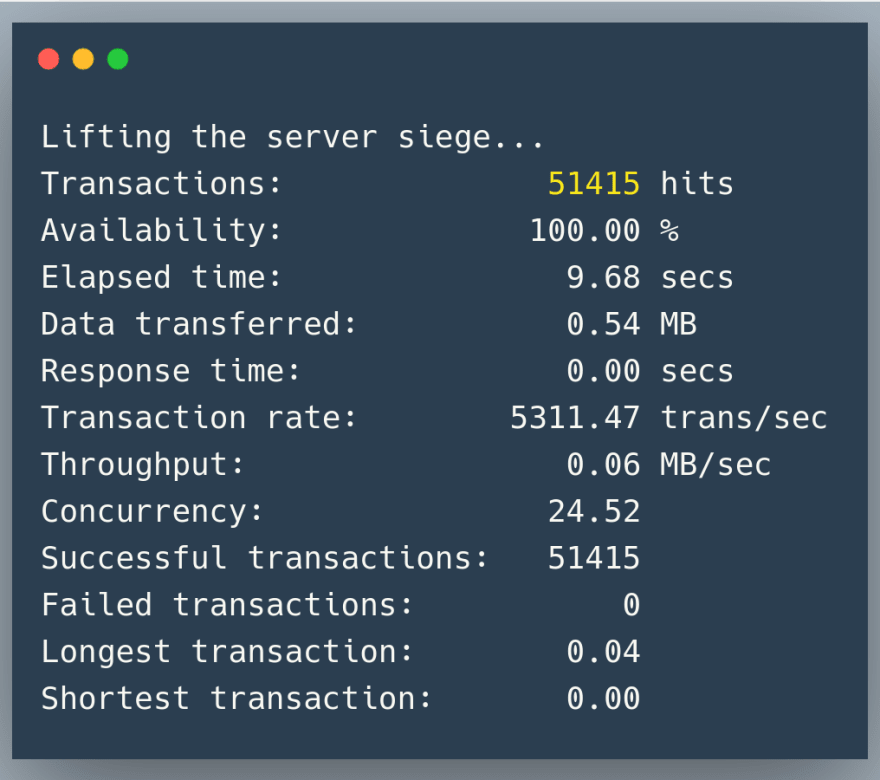The height and width of the screenshot is (780, 880).
Task: Click the Failed transactions 0 value
Action: click(631, 605)
